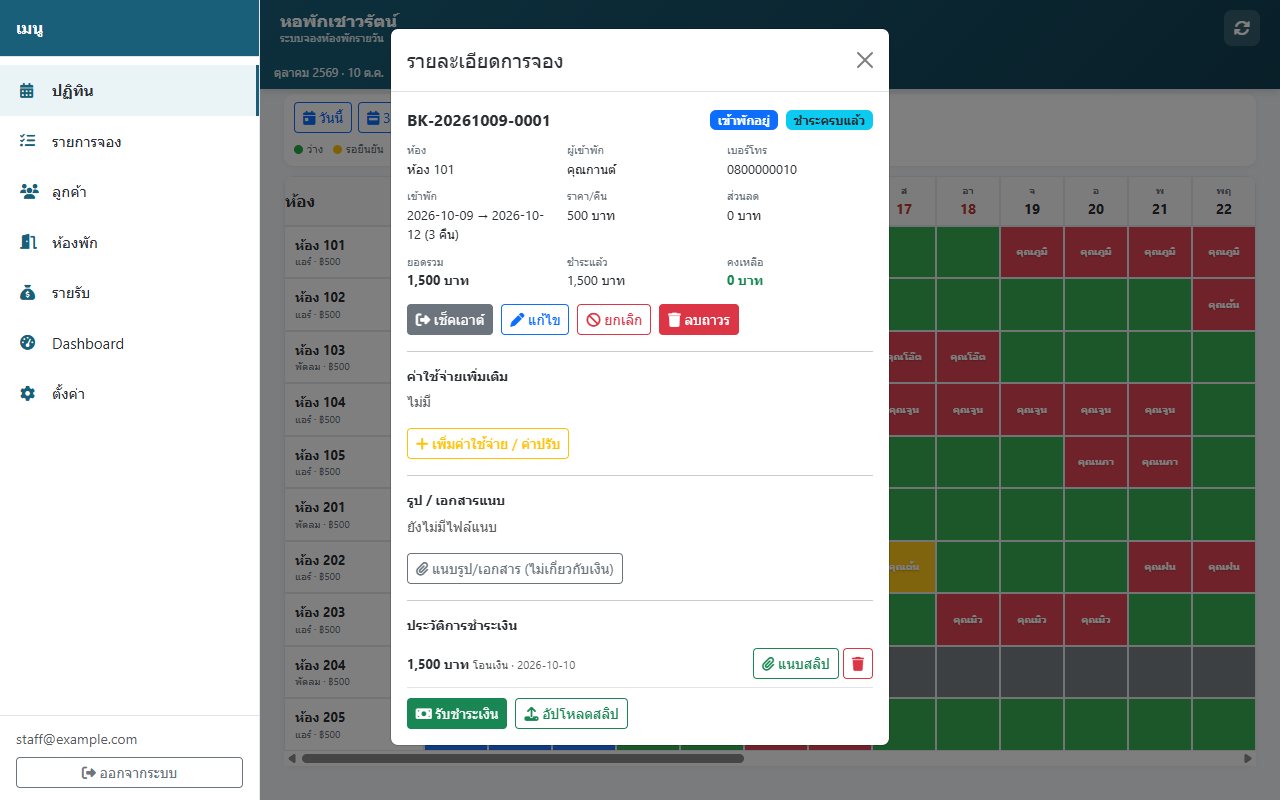Click แนบสลิป attach slip button
Viewport: 1280px width, 800px height.
point(796,663)
